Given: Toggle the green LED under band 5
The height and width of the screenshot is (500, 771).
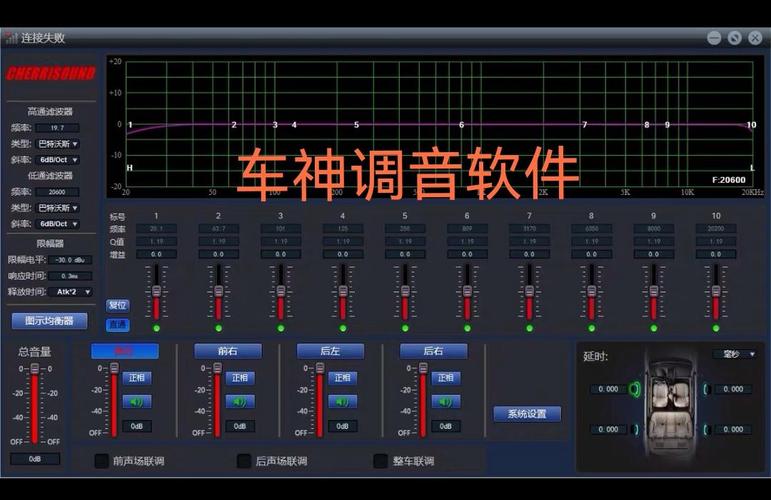Looking at the screenshot, I should [405, 328].
